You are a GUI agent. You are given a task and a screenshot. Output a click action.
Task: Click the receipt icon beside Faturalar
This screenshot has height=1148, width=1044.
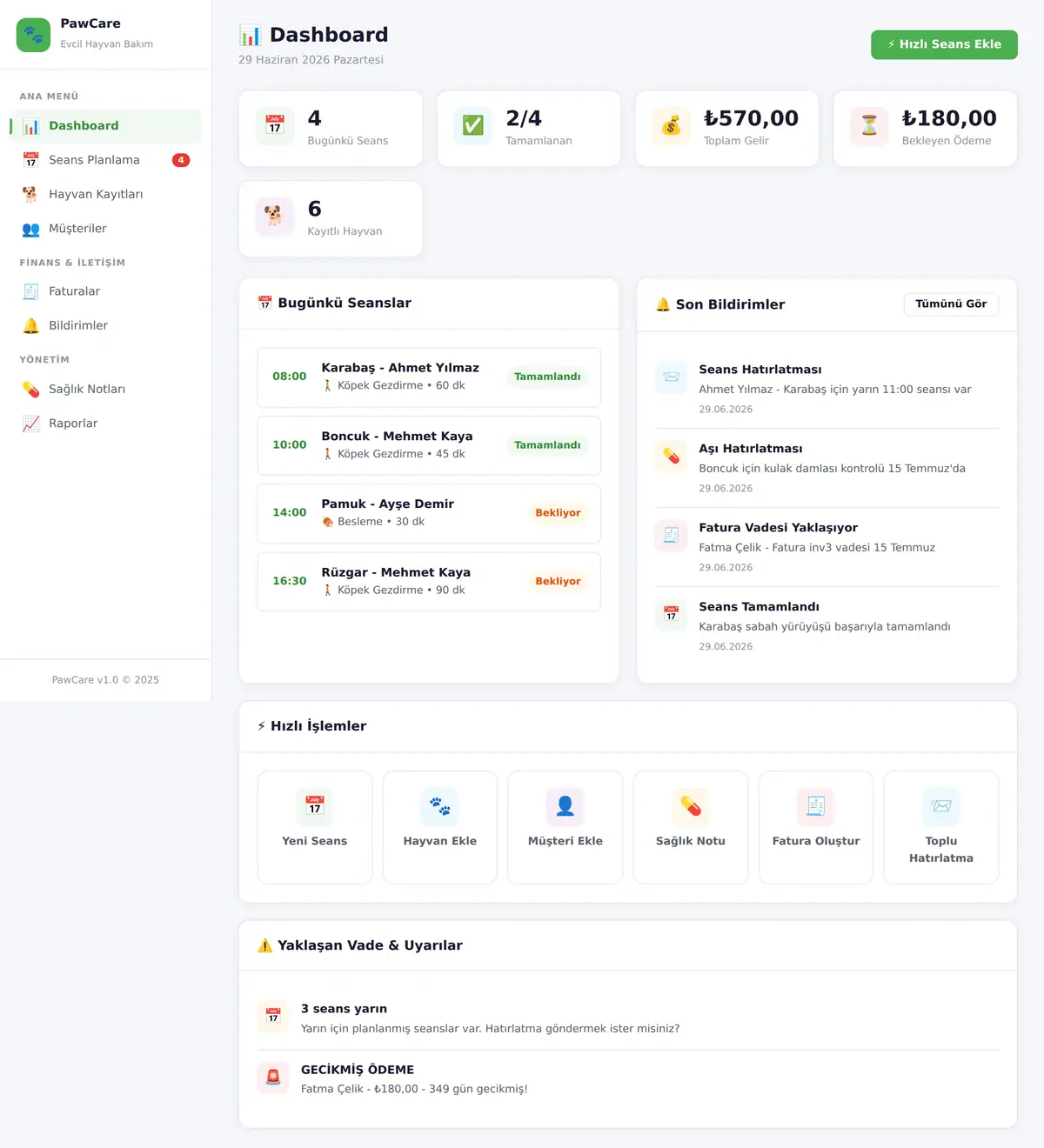tap(30, 291)
